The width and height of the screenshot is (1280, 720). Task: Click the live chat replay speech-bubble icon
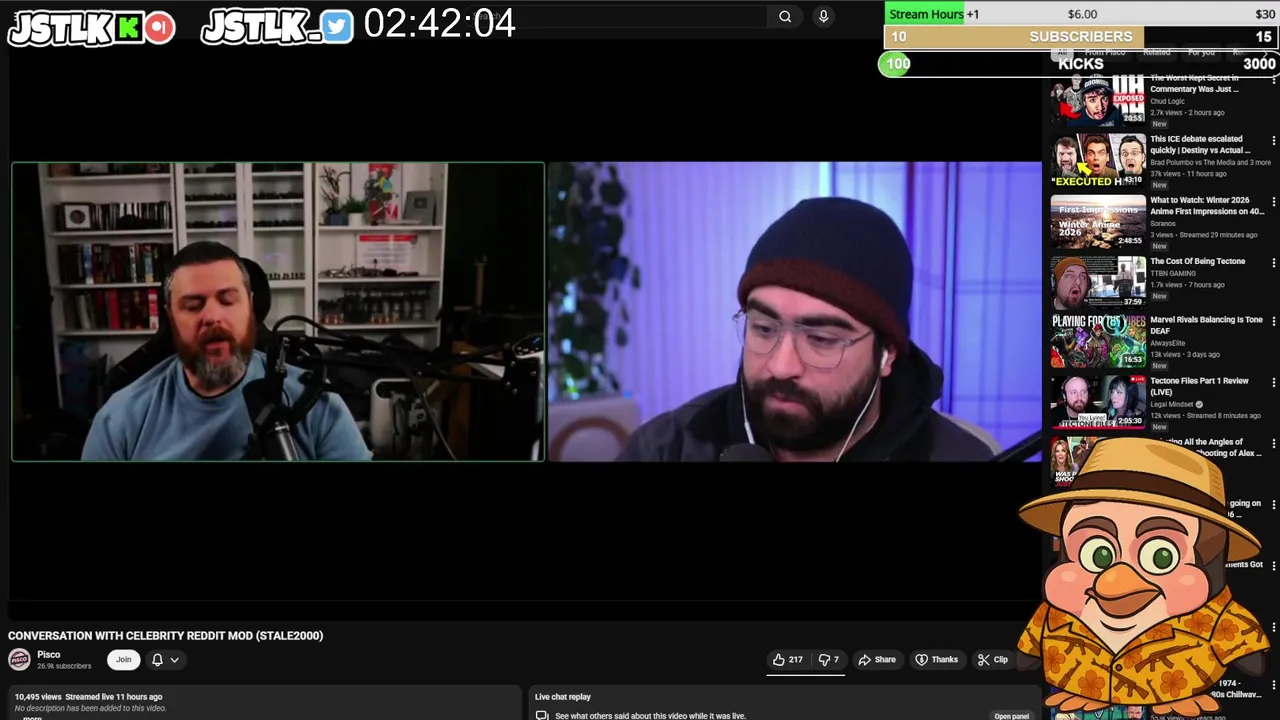pos(542,715)
